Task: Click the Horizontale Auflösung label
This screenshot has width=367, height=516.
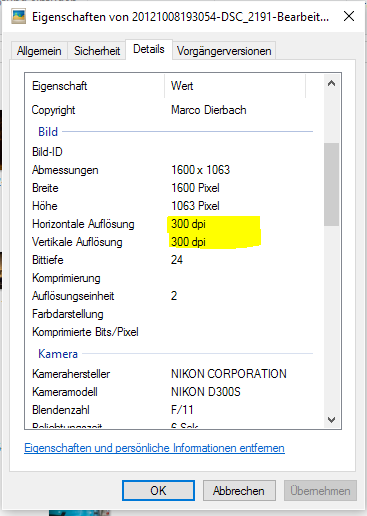Action: coord(83,224)
